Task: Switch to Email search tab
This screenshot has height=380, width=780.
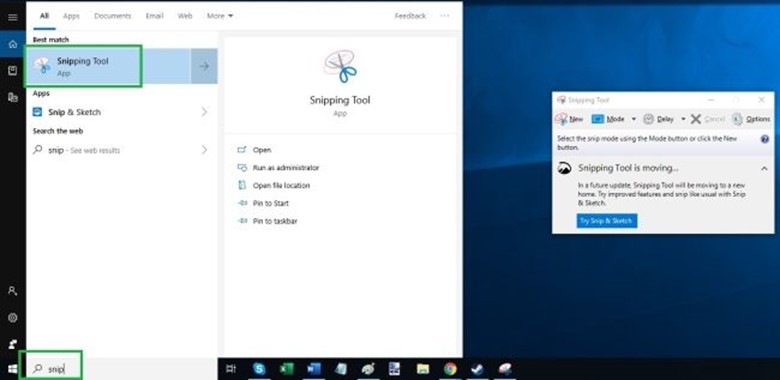Action: click(154, 16)
